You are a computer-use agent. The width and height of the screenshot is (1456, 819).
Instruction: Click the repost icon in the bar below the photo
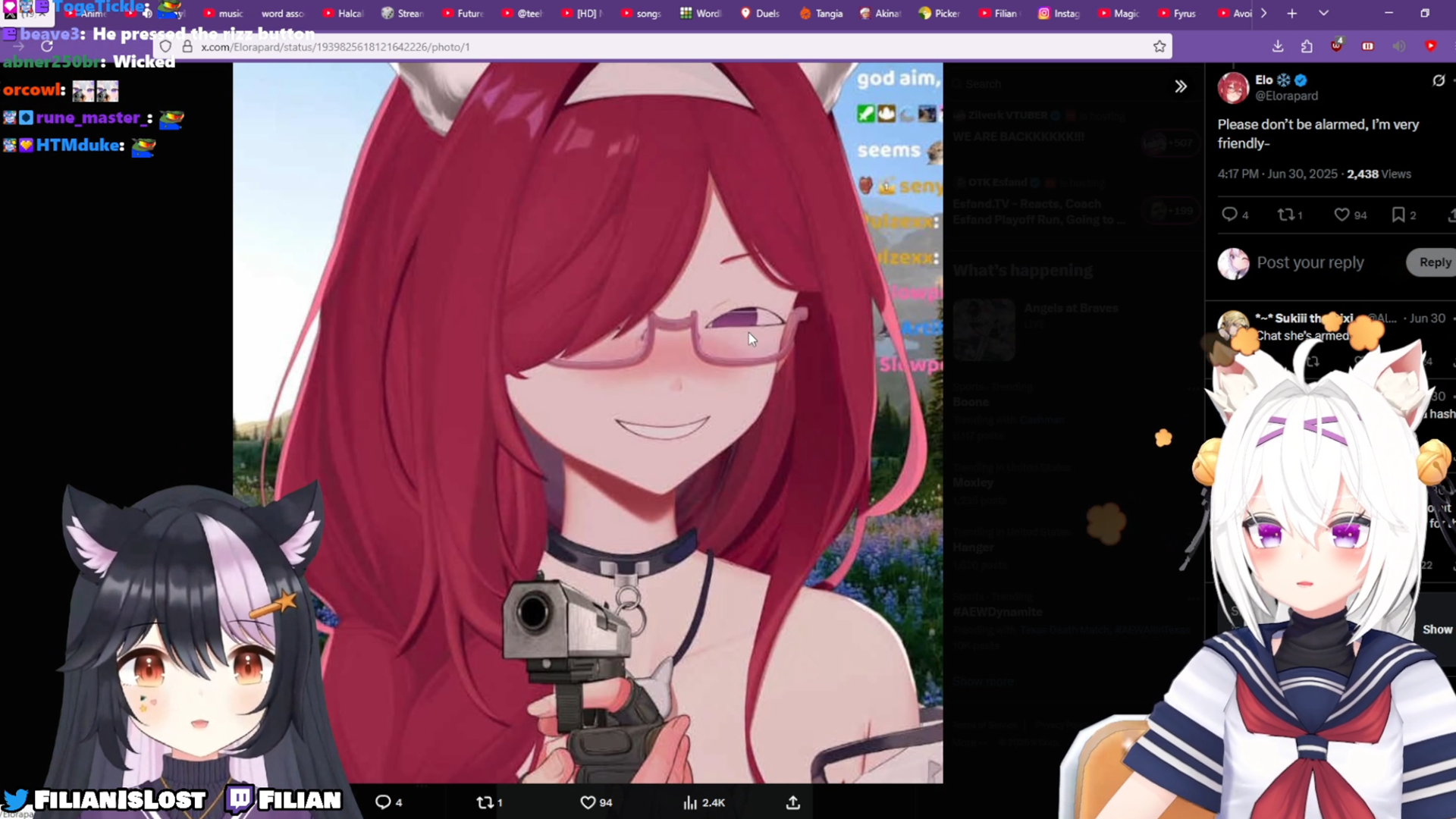[489, 802]
